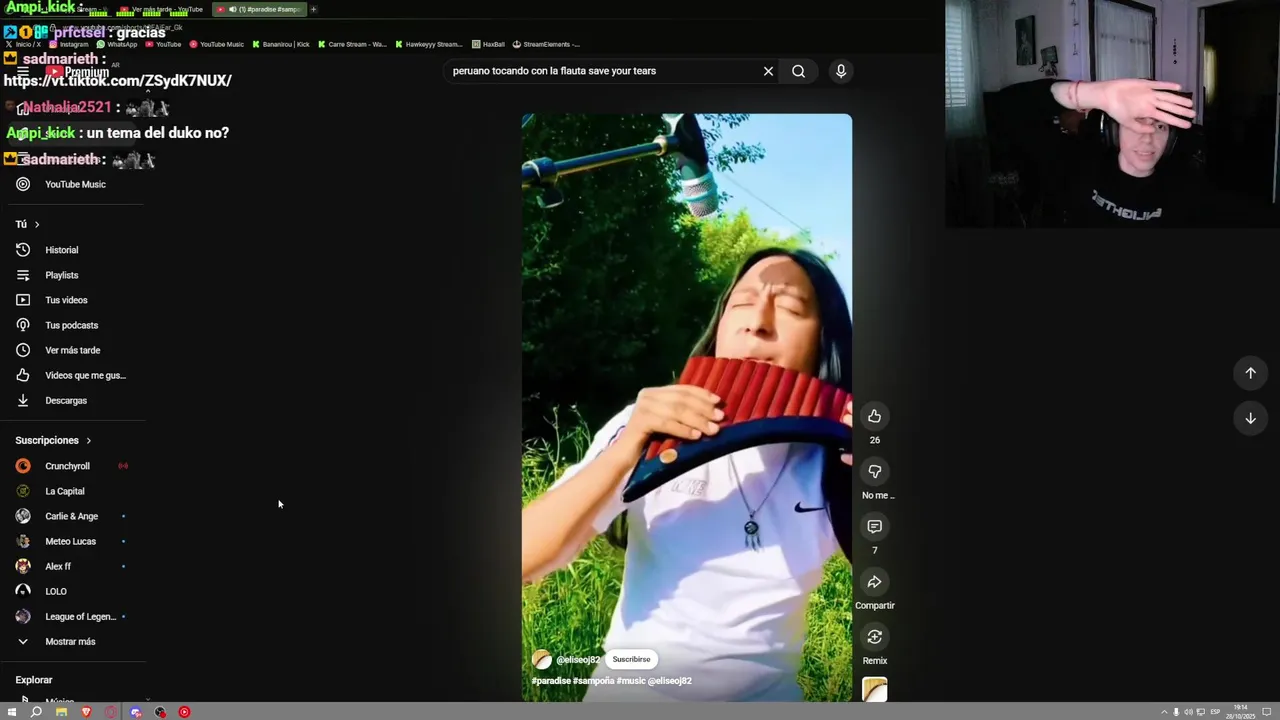Open Ver más tarde list
Screen dimensions: 1280x720
pos(75,350)
